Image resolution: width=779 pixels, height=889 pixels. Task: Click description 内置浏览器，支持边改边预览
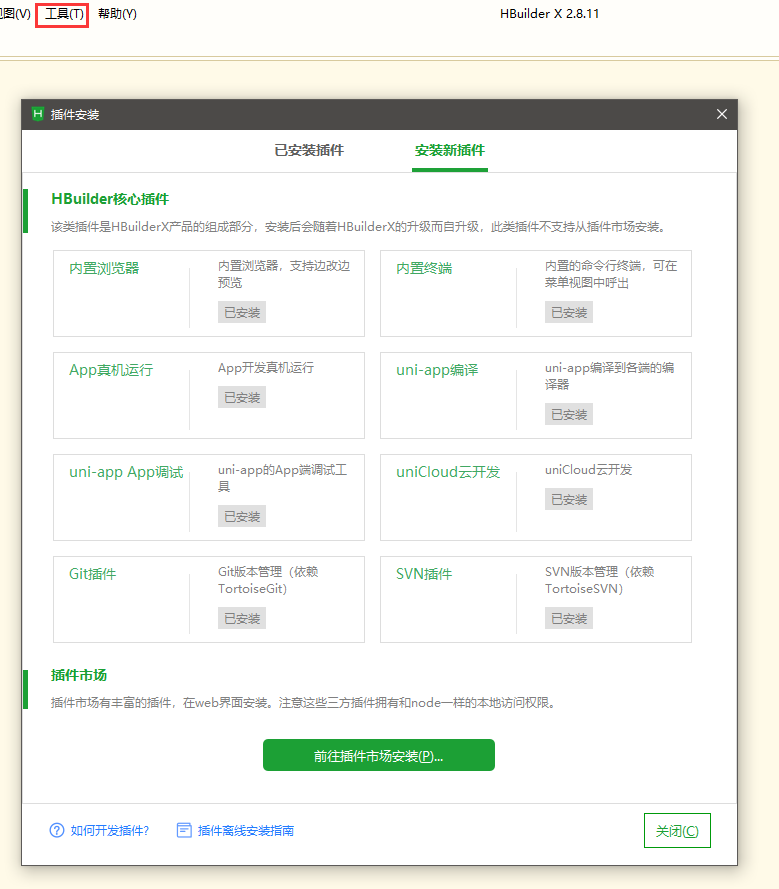[284, 274]
